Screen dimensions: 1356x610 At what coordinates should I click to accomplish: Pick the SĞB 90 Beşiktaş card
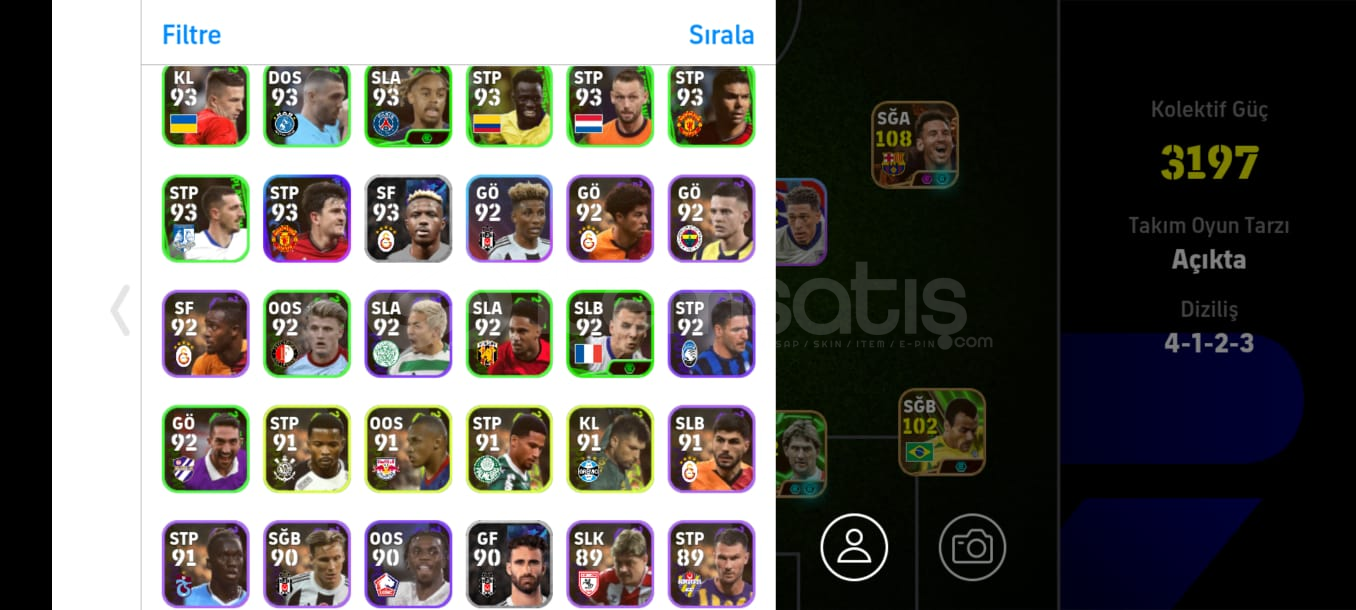tap(307, 564)
